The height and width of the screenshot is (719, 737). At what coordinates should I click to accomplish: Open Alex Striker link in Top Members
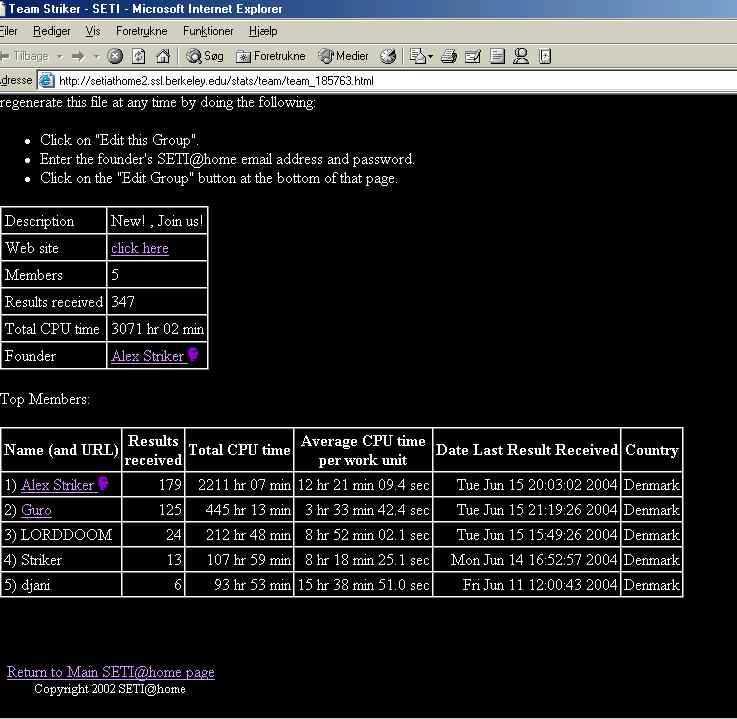(57, 485)
